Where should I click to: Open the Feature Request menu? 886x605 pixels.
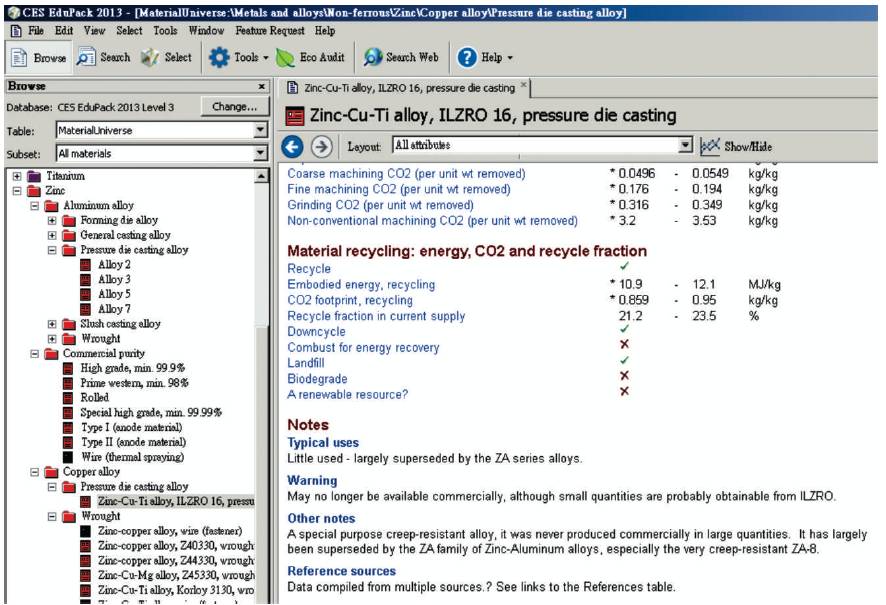pyautogui.click(x=270, y=31)
